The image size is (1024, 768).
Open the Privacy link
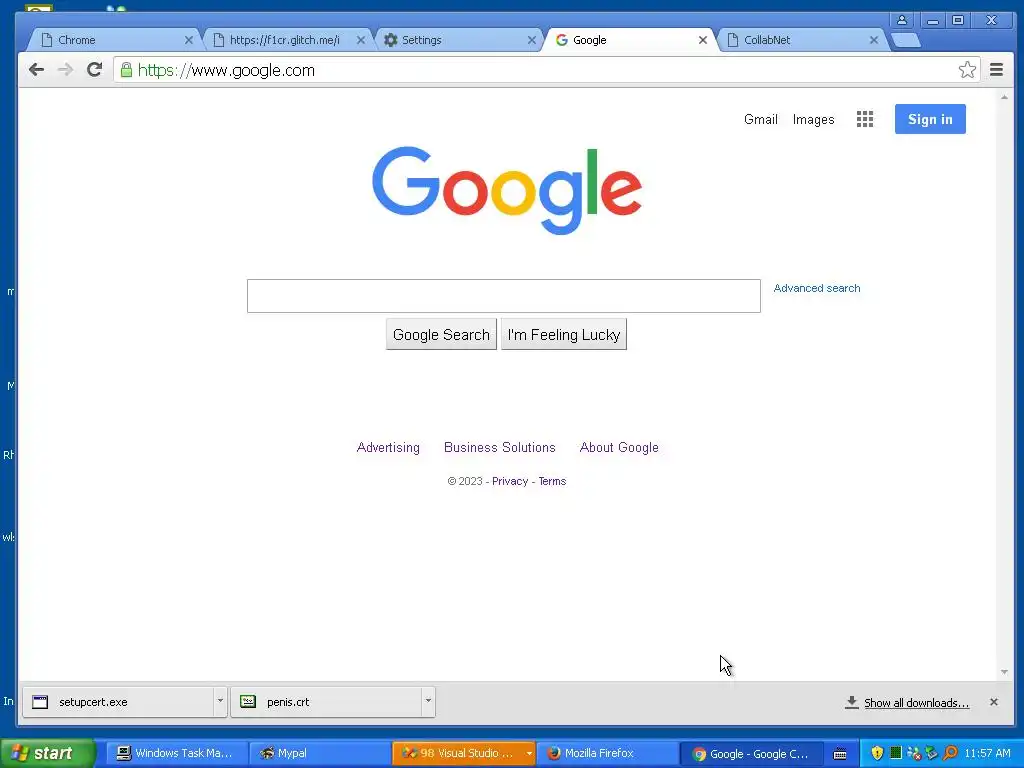pos(510,481)
